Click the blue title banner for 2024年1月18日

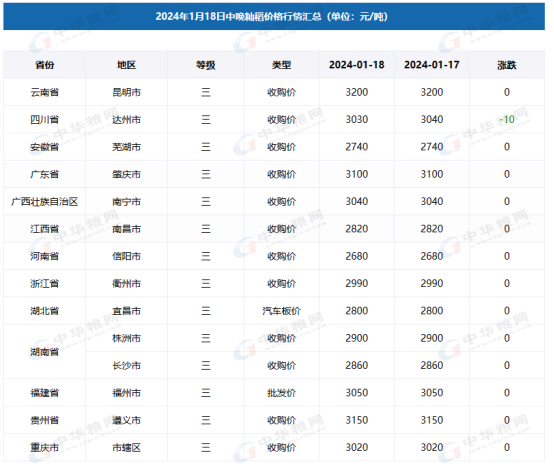coord(274,17)
